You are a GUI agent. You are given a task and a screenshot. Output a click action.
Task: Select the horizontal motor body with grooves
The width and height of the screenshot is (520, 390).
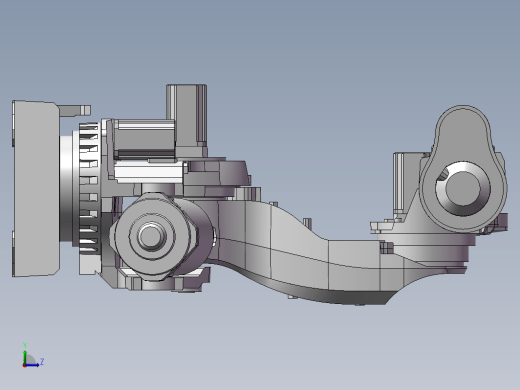tap(145, 139)
